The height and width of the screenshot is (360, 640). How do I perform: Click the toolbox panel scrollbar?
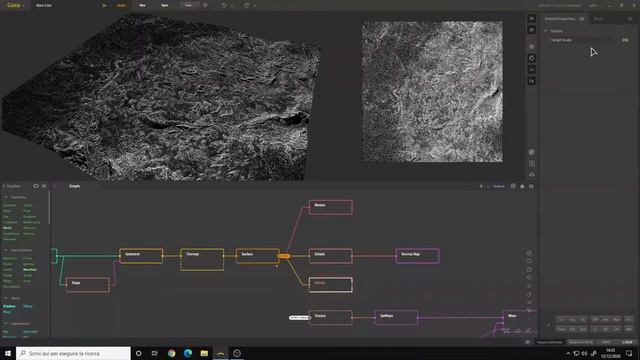49,208
